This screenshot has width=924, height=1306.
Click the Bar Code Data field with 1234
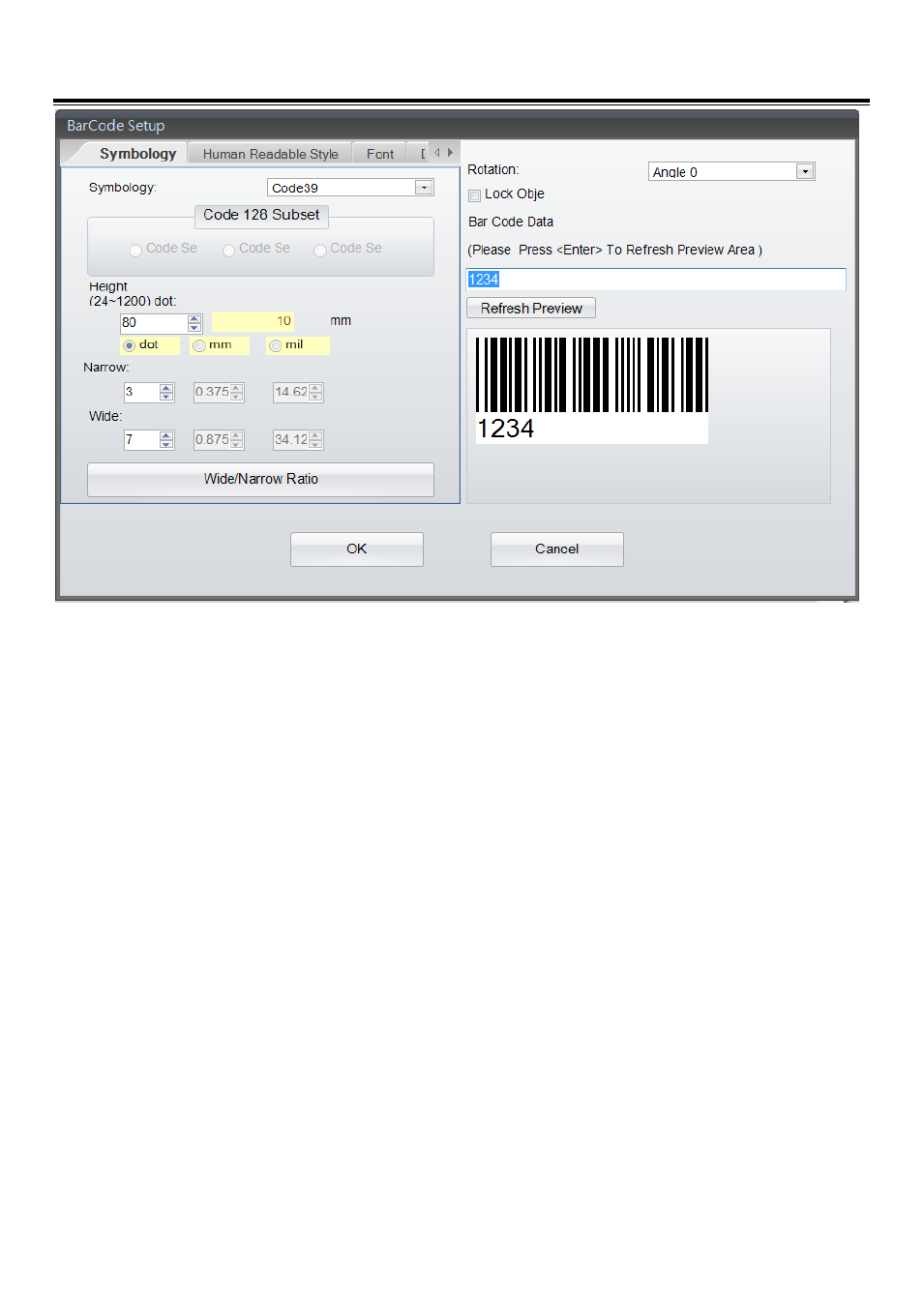tap(656, 280)
